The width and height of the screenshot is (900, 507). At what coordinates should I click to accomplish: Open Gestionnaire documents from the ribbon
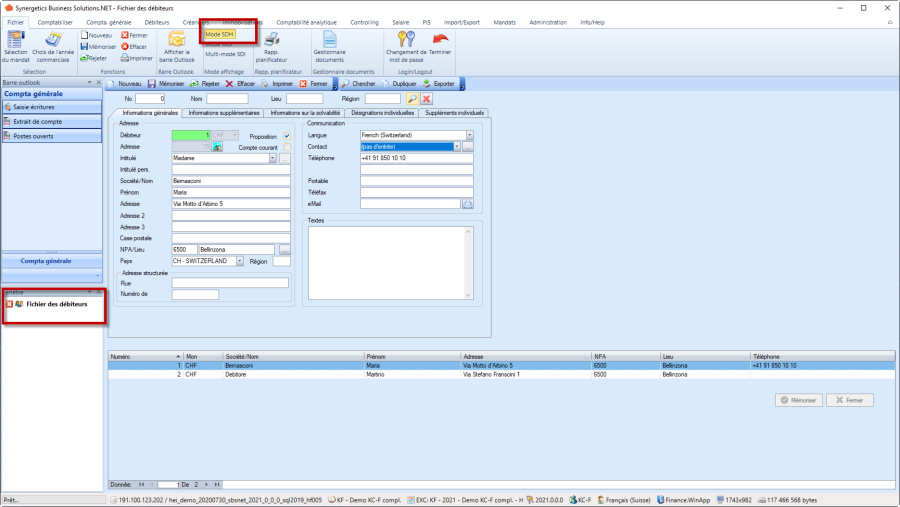pyautogui.click(x=329, y=41)
